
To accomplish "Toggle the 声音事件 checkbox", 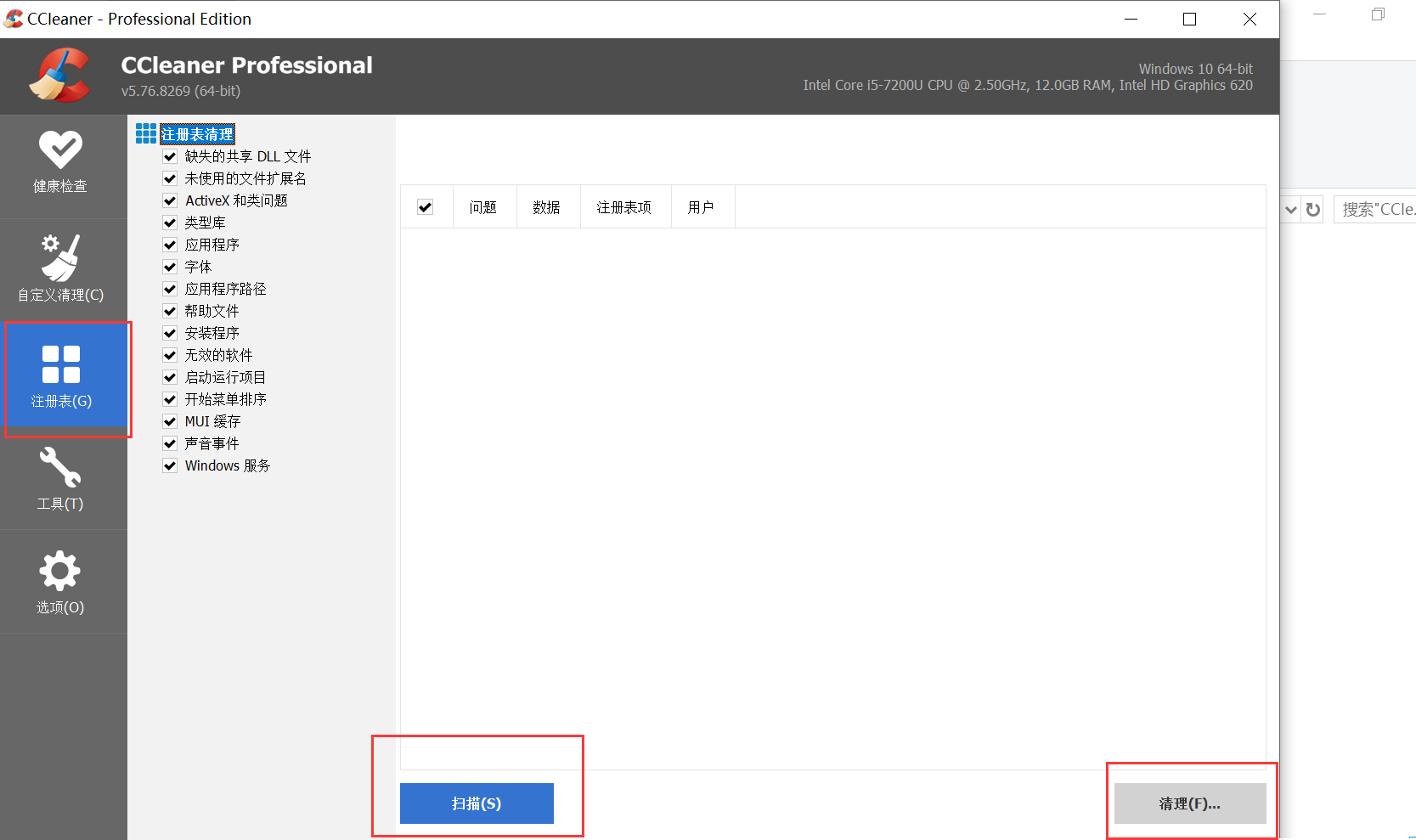I will (170, 443).
